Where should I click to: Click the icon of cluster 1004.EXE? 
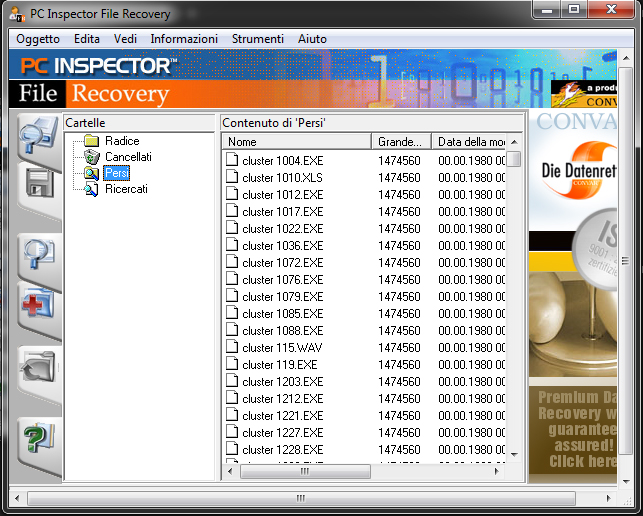(232, 160)
